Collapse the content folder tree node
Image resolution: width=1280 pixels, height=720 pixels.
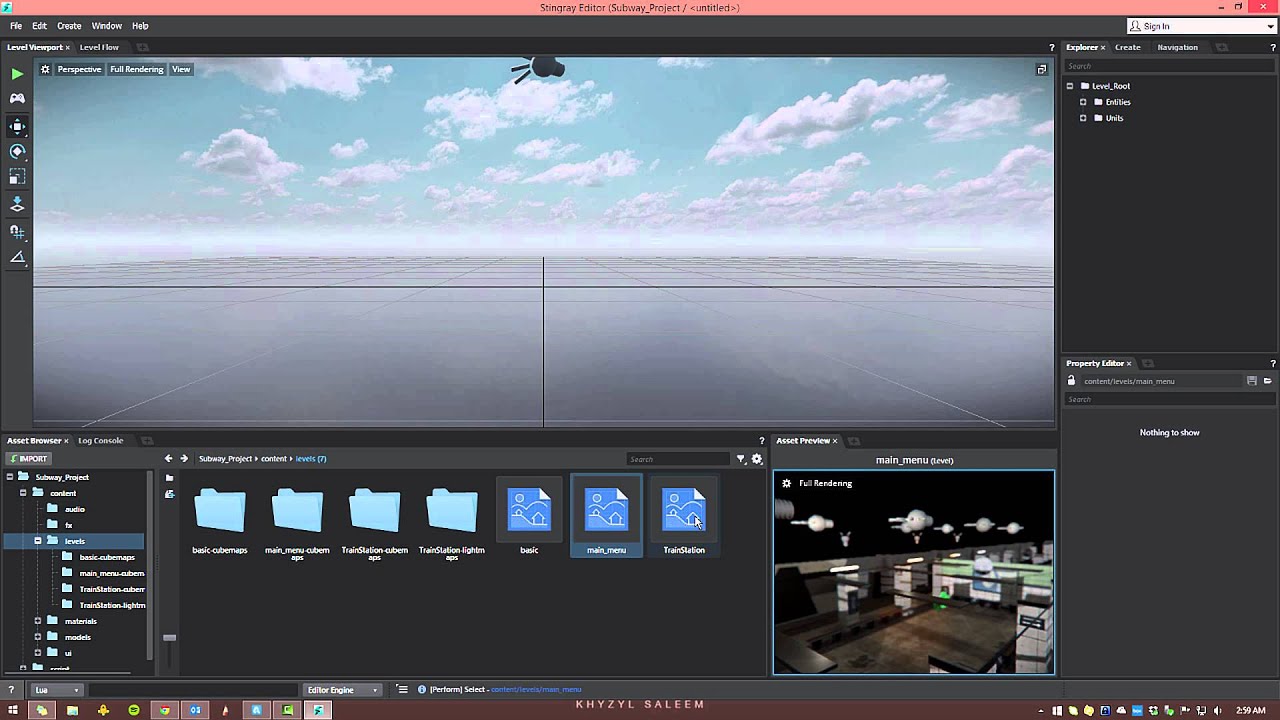(x=24, y=493)
